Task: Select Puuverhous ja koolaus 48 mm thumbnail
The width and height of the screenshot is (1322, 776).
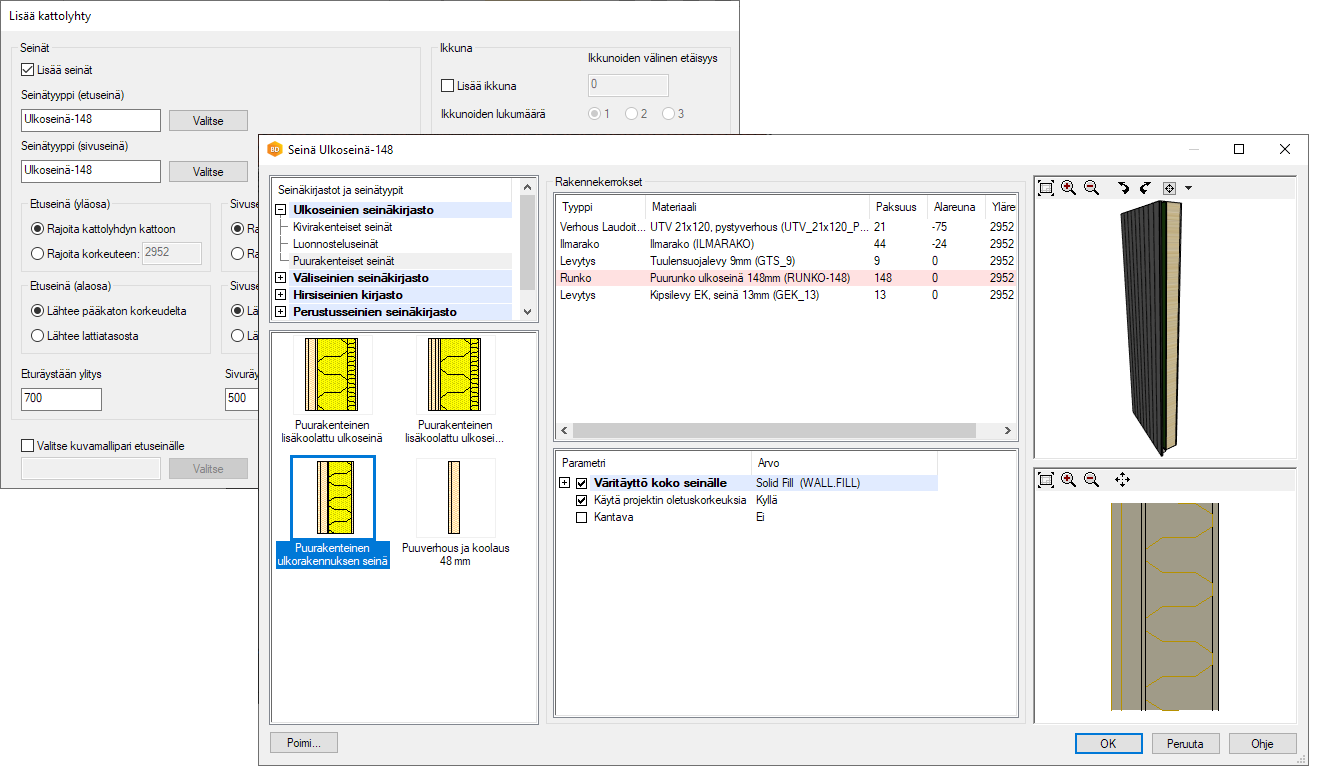Action: (x=455, y=512)
